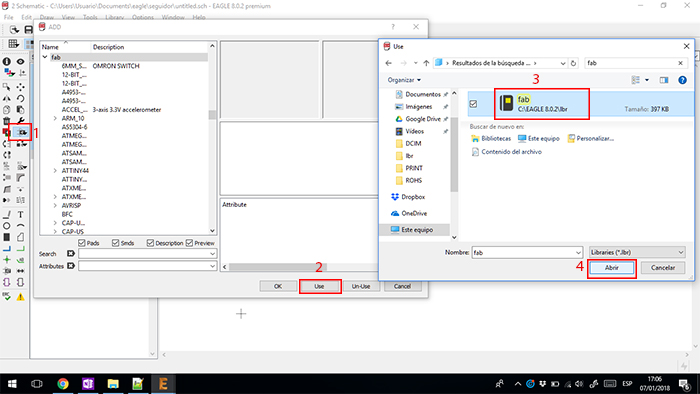This screenshot has width=700, height=394.
Task: Open the File menu
Action: 8,17
